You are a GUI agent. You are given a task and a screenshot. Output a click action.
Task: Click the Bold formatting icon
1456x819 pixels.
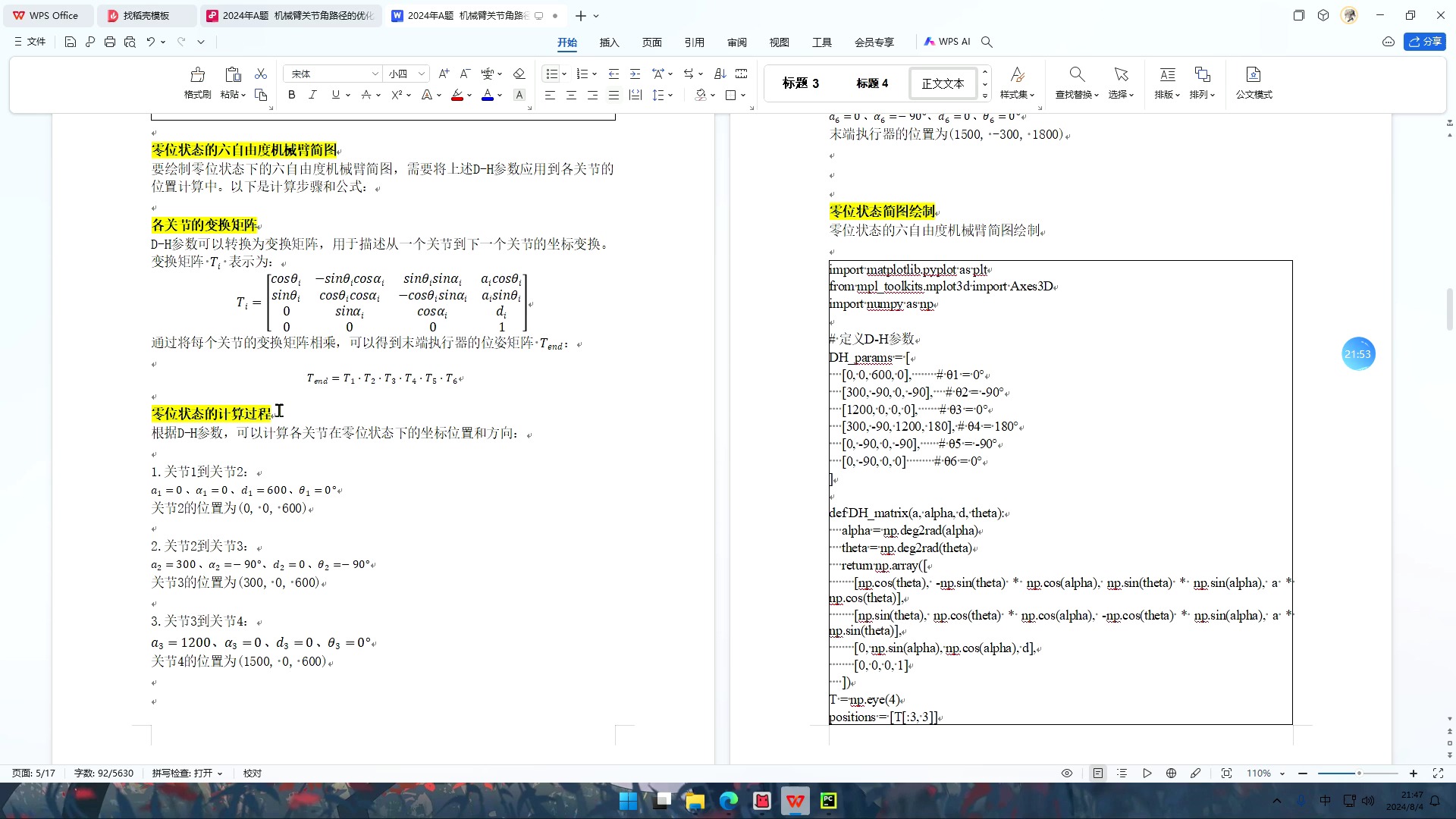(291, 95)
